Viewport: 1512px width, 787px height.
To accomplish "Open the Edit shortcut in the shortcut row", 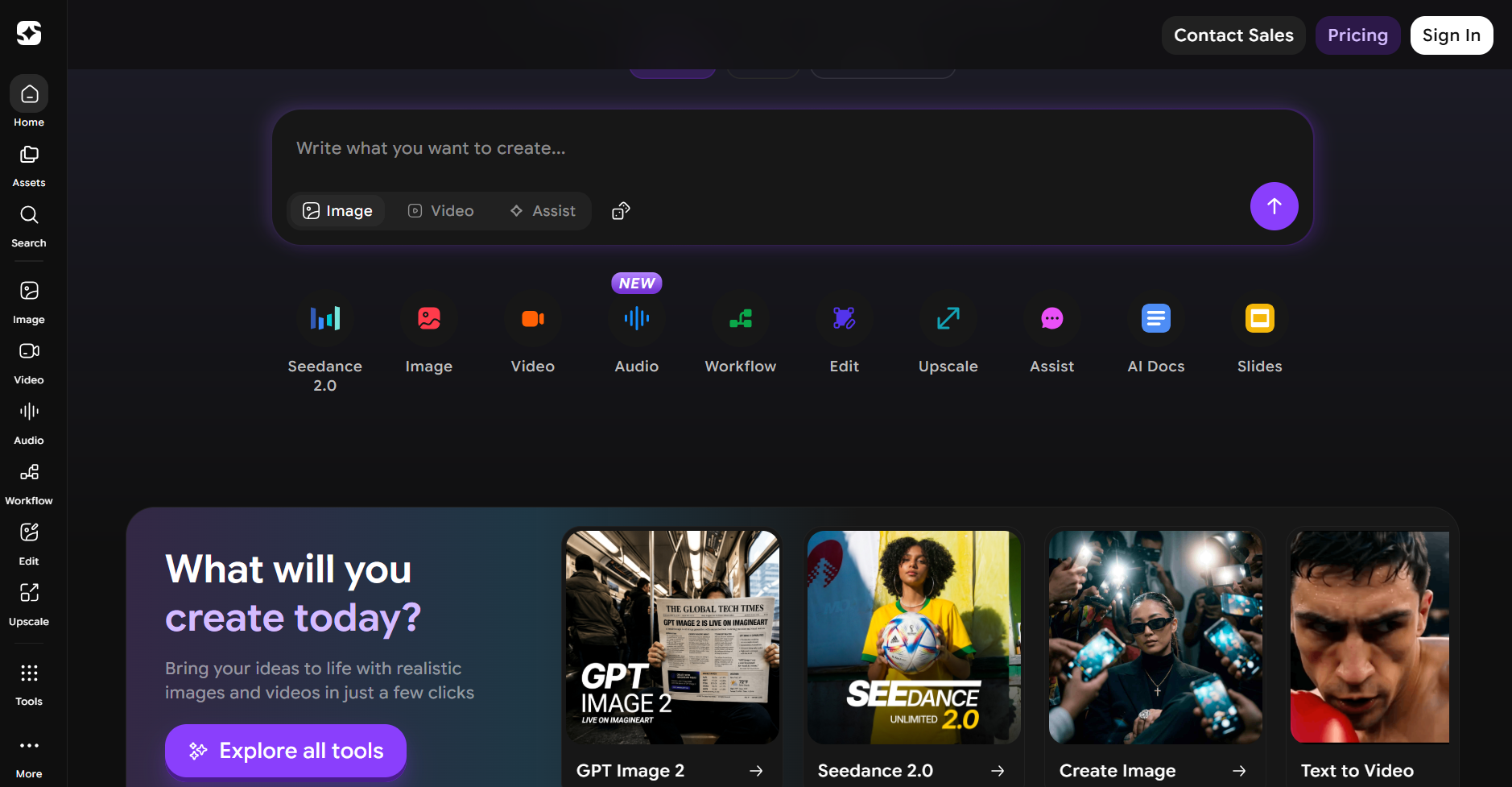I will click(845, 333).
